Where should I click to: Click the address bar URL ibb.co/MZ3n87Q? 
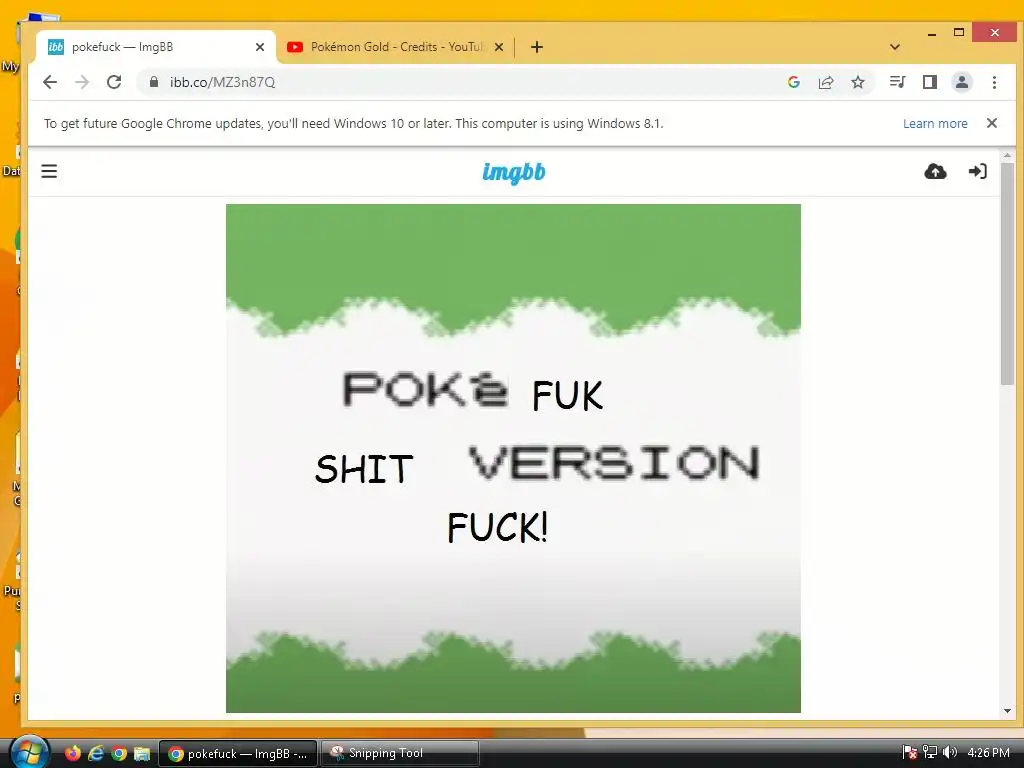(x=222, y=82)
